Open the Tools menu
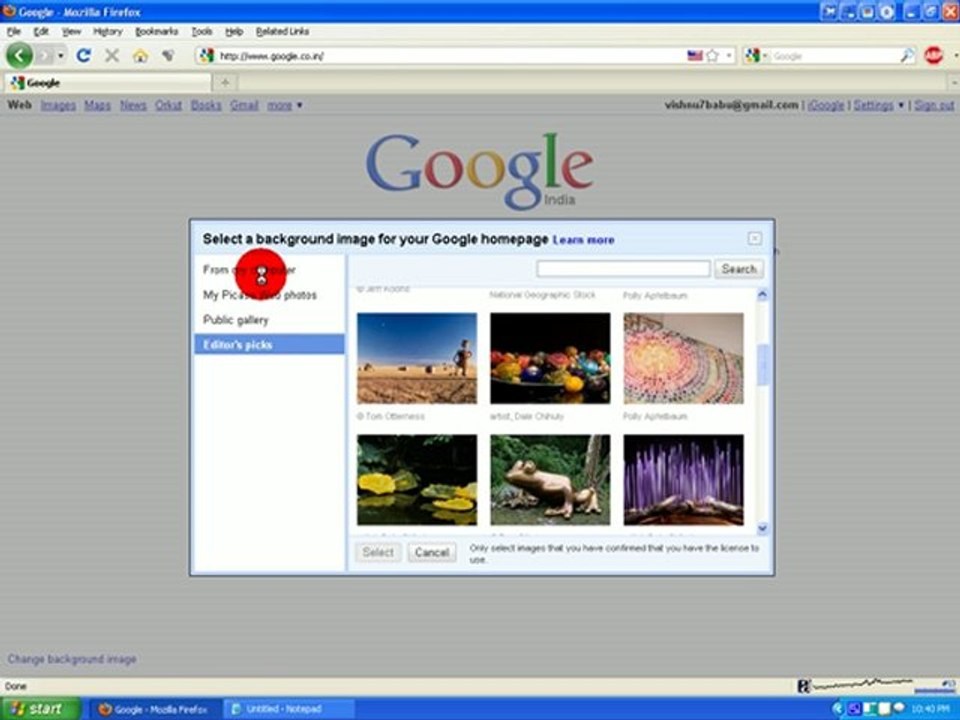 [202, 31]
